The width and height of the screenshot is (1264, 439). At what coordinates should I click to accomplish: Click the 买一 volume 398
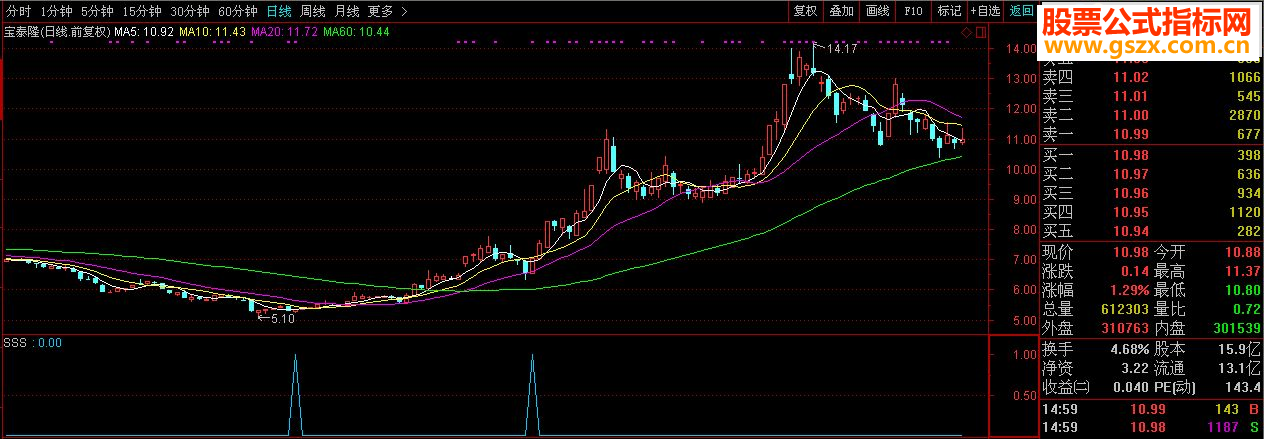[x=1247, y=155]
